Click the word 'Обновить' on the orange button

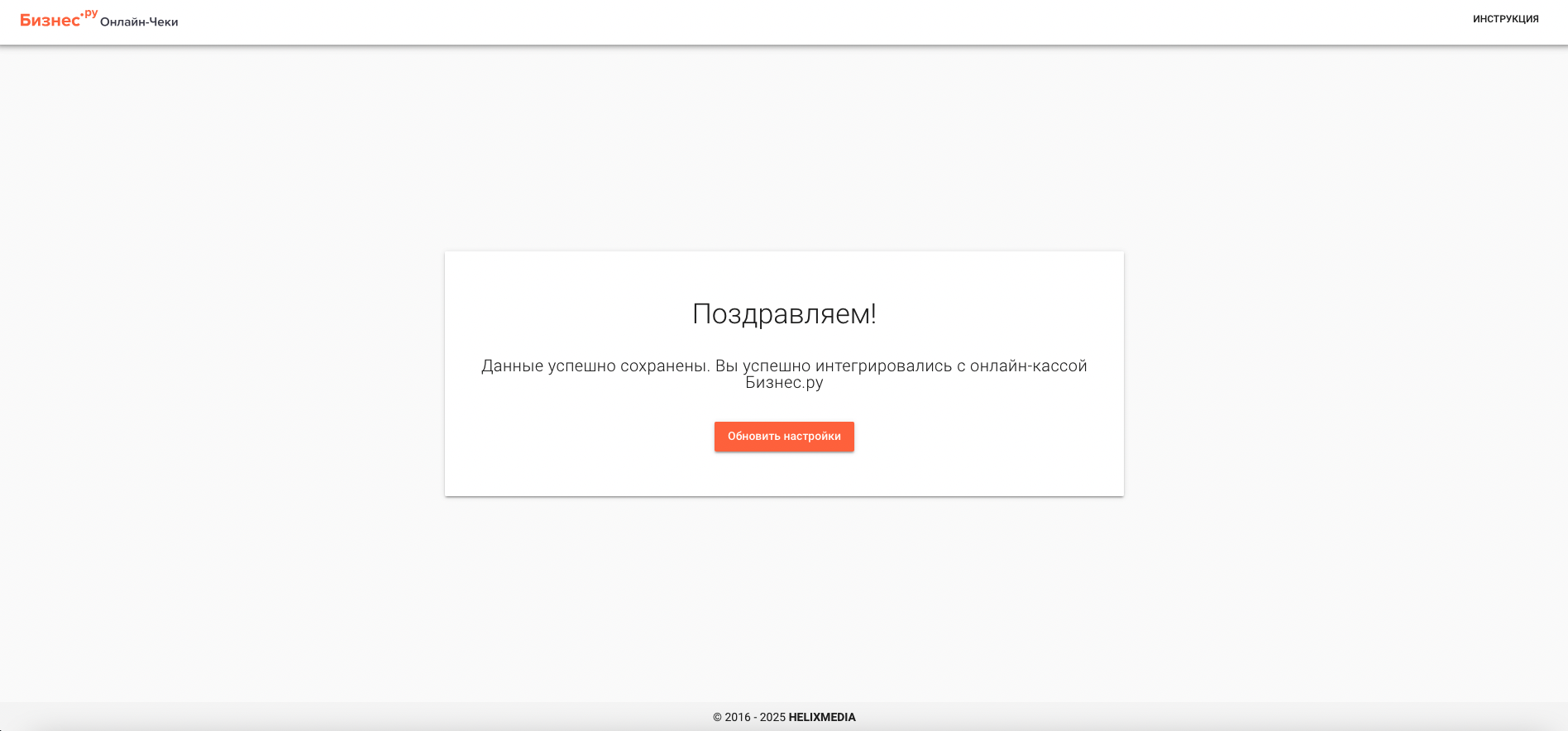coord(753,437)
